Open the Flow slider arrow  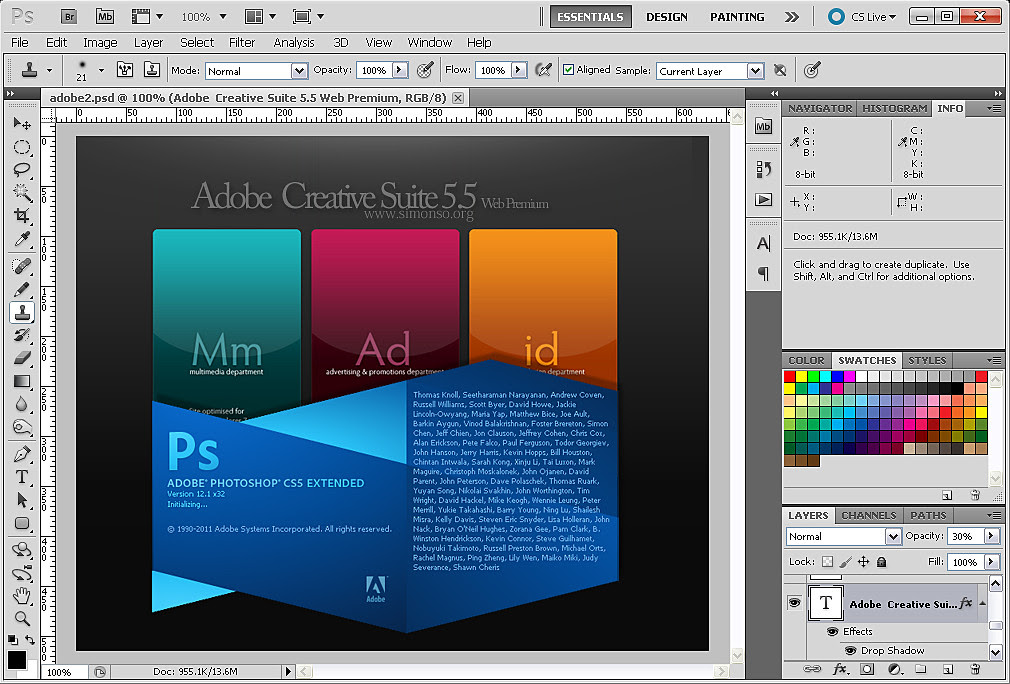519,70
